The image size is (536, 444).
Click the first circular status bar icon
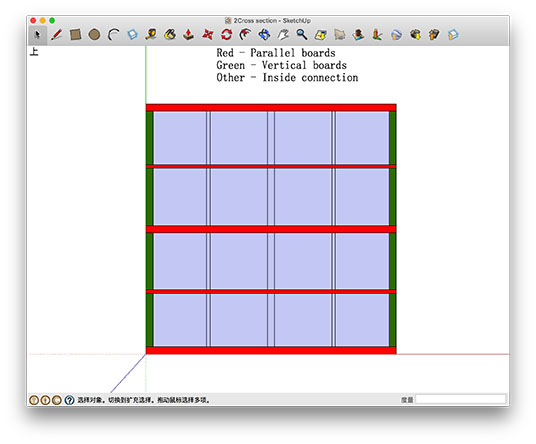pos(34,400)
